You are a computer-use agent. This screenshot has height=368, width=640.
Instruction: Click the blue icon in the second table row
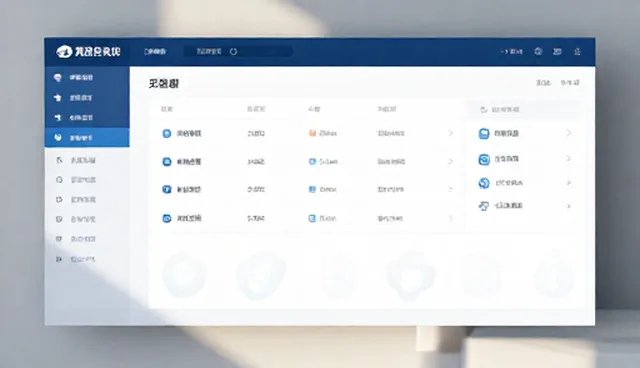click(x=167, y=162)
